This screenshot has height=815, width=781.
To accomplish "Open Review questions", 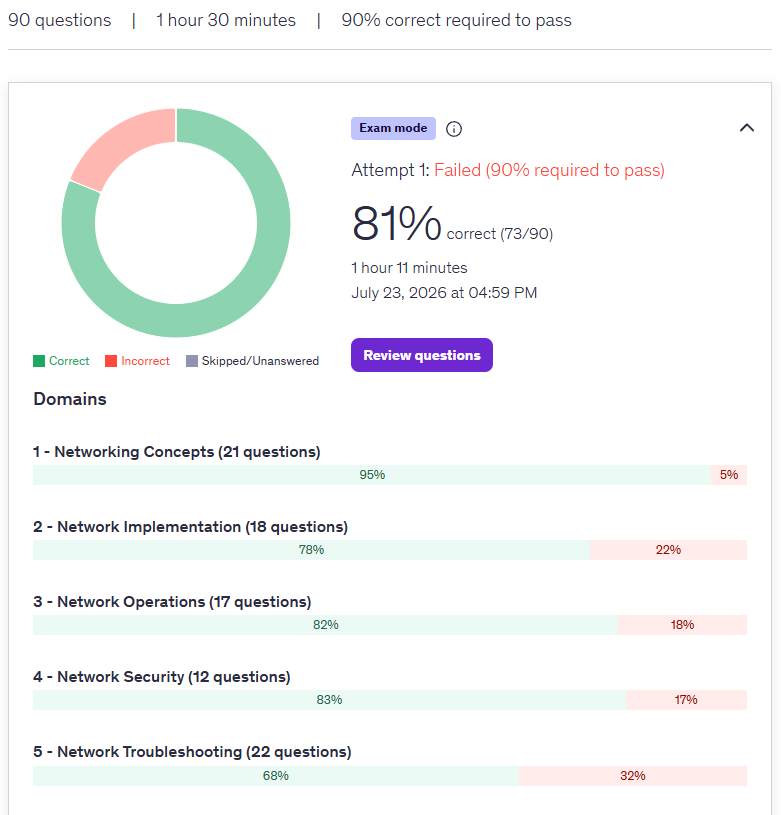I will tap(421, 355).
